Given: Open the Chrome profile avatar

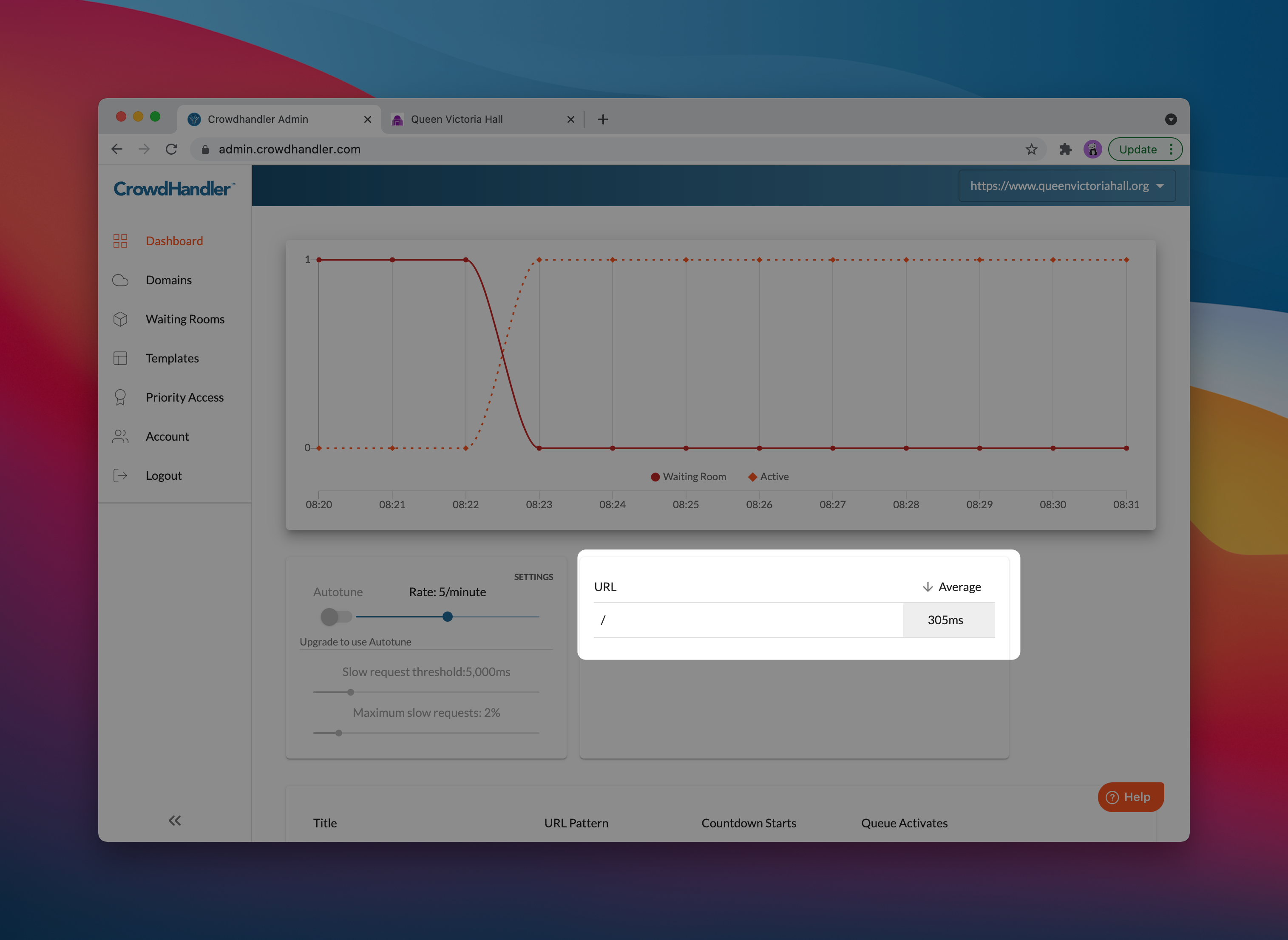Looking at the screenshot, I should [x=1092, y=149].
